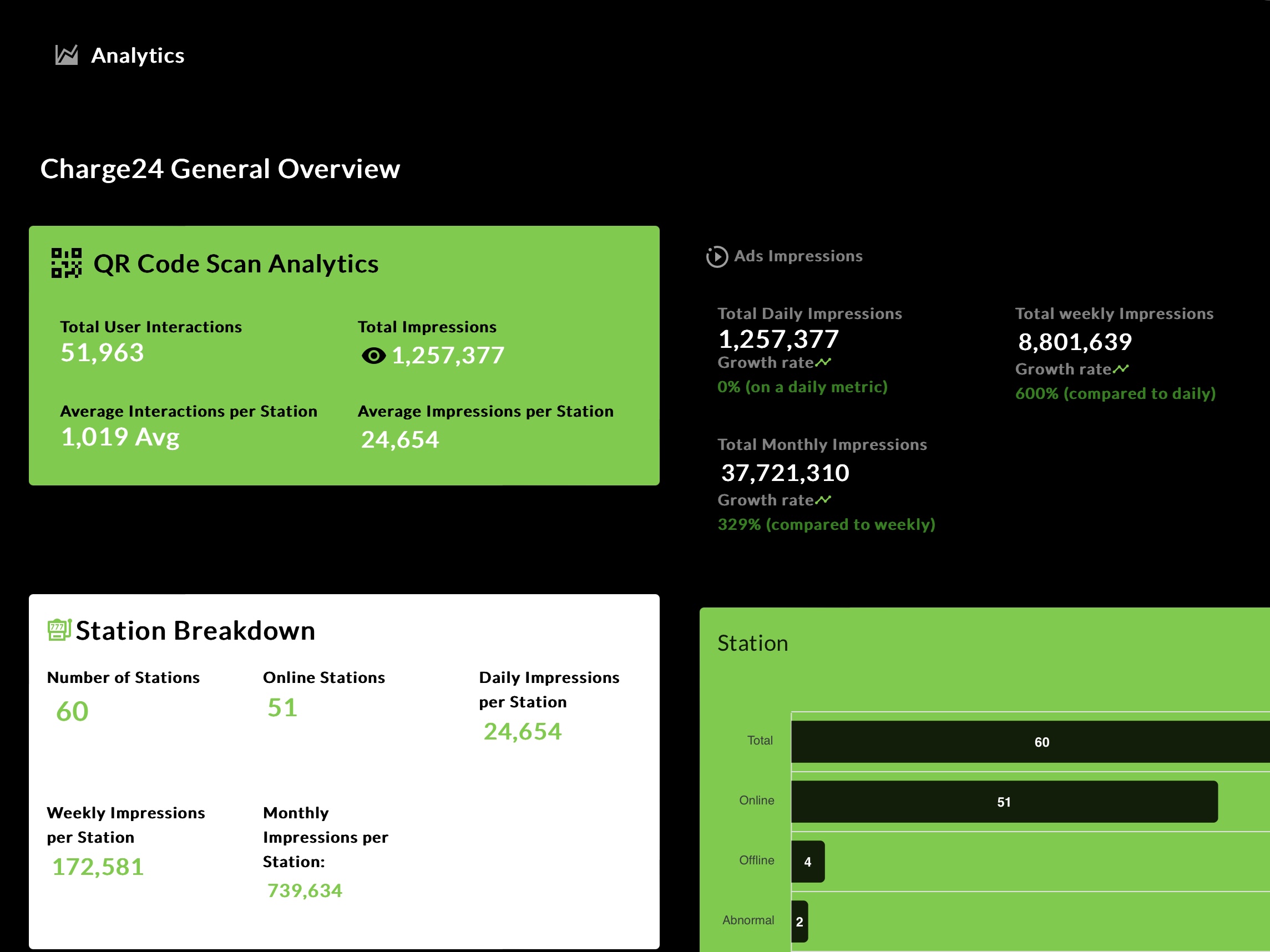Click the weekly Growth rate trend icon
1270x952 pixels.
(x=1121, y=368)
